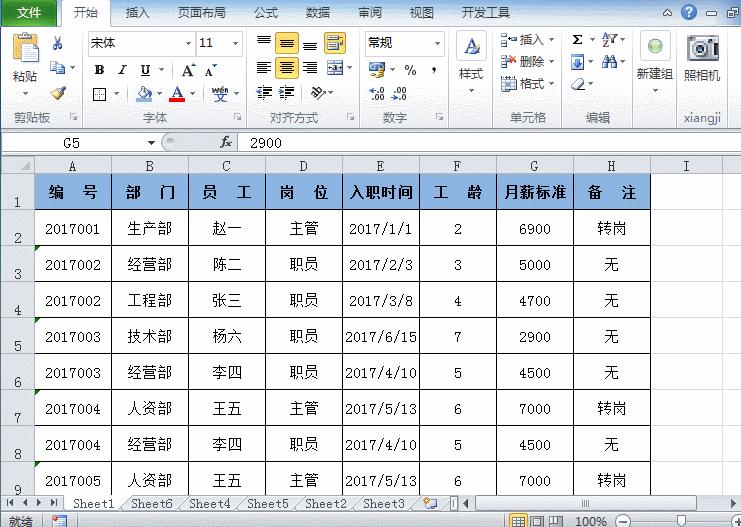Apply comma style
The image size is (741, 527).
point(433,70)
